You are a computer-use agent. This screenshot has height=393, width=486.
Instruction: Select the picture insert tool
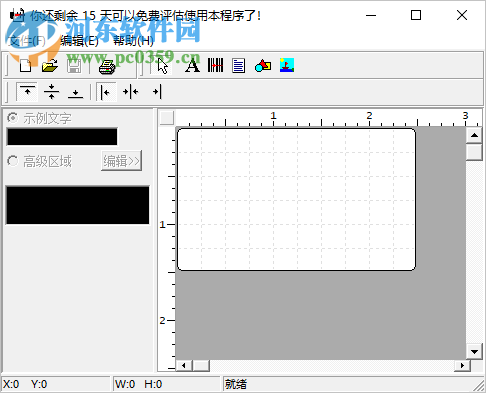pos(287,65)
